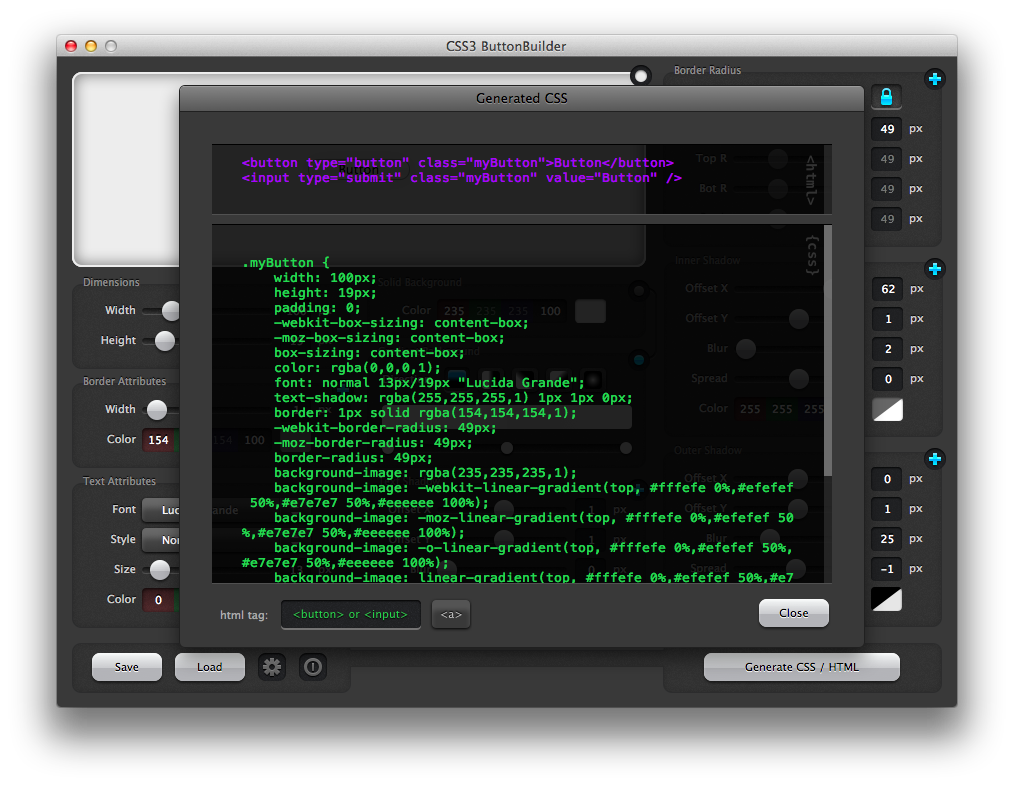Click the info icon next to gear
Image resolution: width=1014 pixels, height=786 pixels.
[x=313, y=667]
